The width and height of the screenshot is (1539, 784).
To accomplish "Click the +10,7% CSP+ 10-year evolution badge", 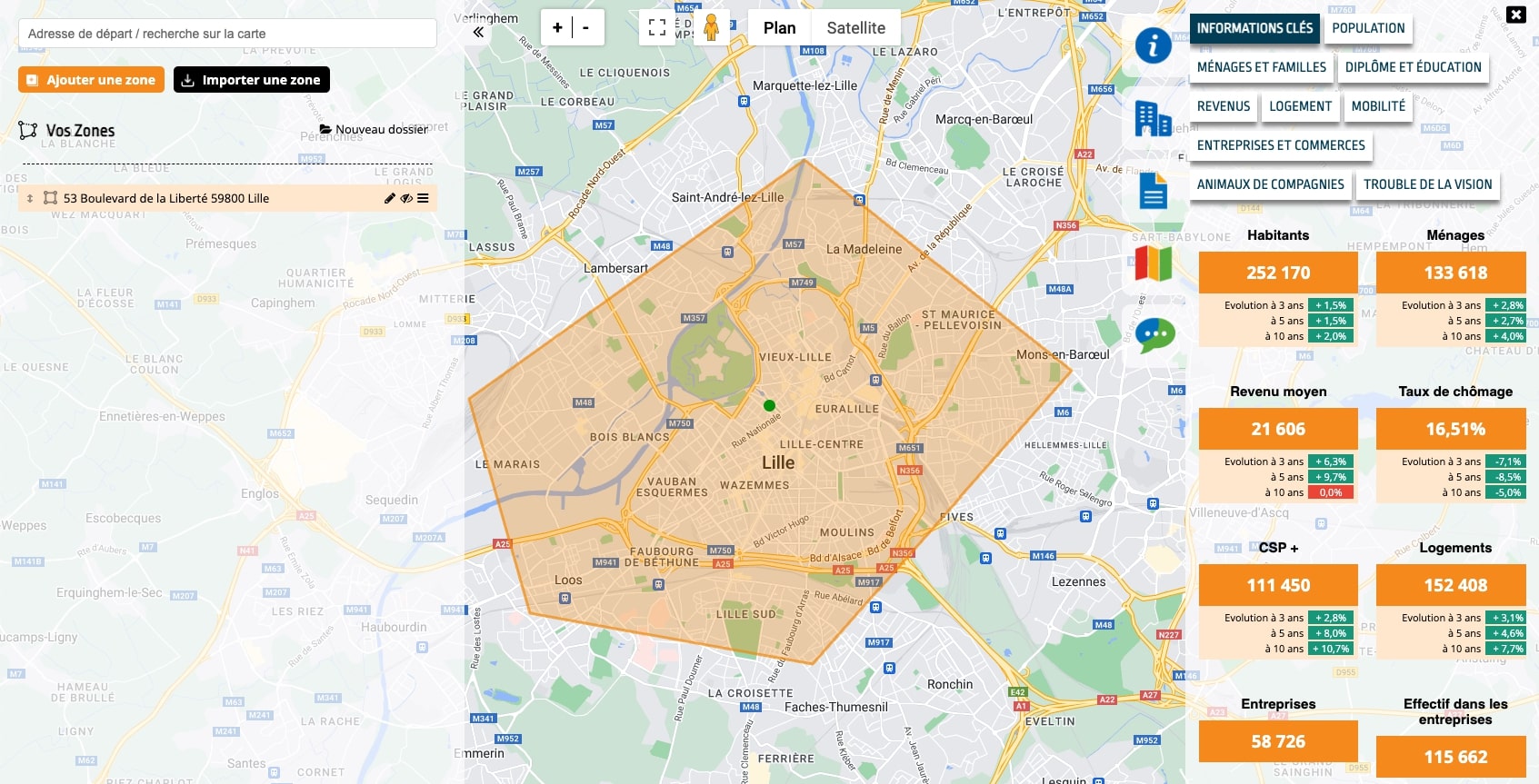I will [x=1331, y=649].
